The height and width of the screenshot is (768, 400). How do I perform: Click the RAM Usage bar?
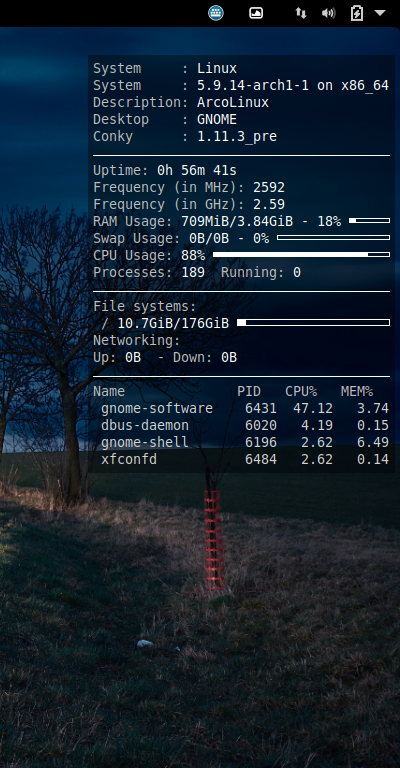click(x=369, y=221)
